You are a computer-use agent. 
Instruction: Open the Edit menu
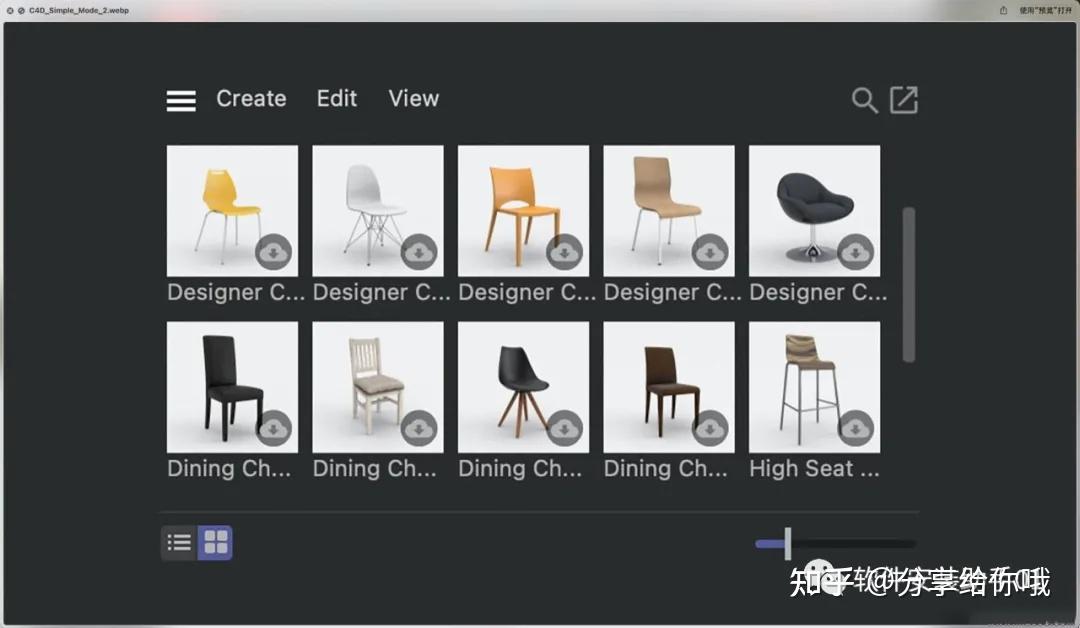(x=336, y=98)
